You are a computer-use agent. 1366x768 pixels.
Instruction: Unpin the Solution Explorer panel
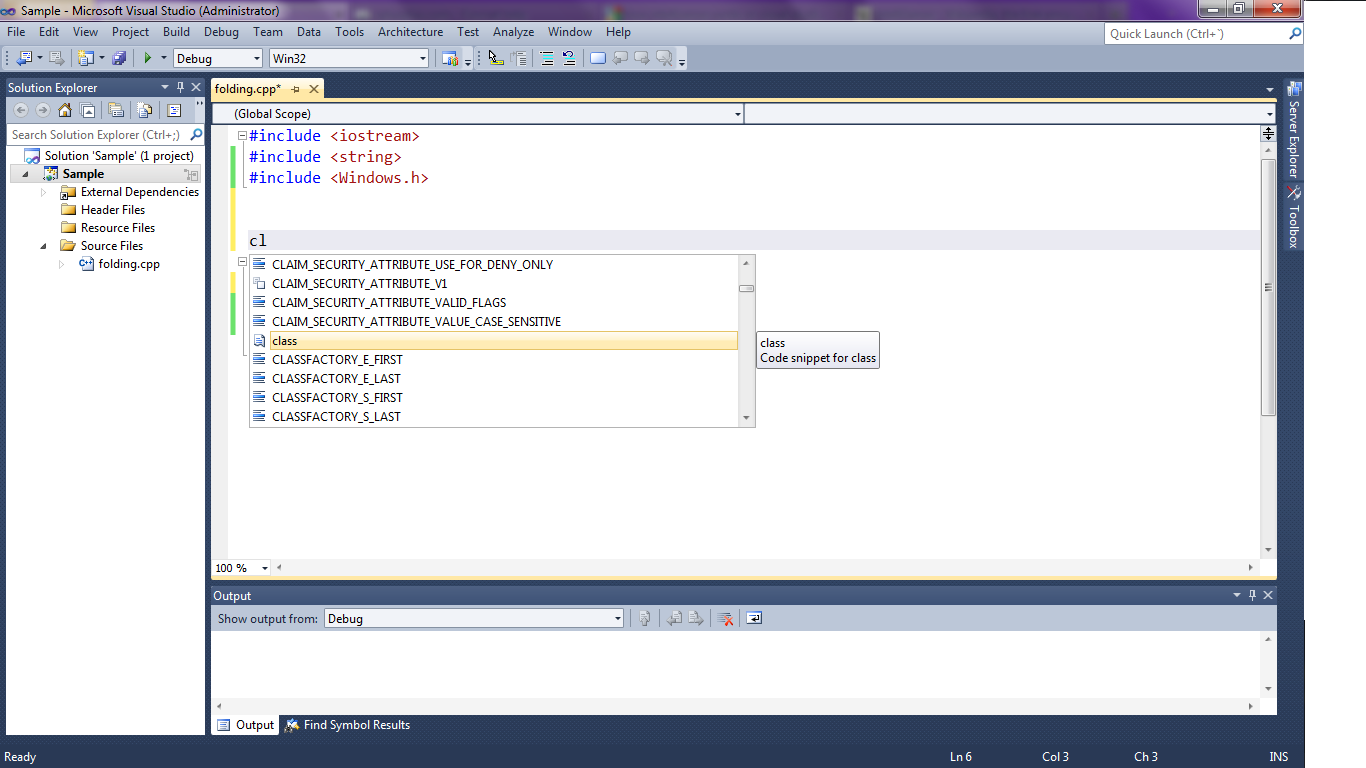180,87
